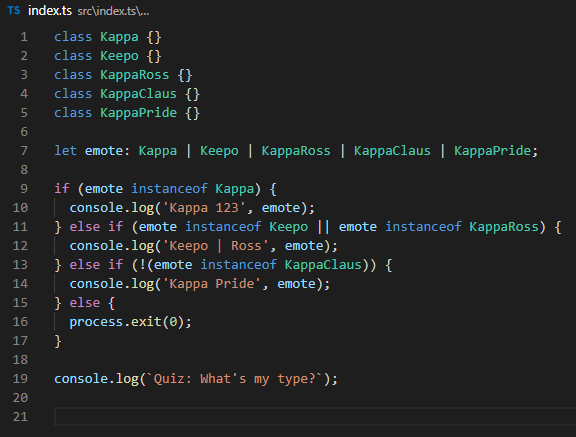Click the TS file icon in breadcrumb
Viewport: 576px width, 437px height.
pyautogui.click(x=14, y=11)
